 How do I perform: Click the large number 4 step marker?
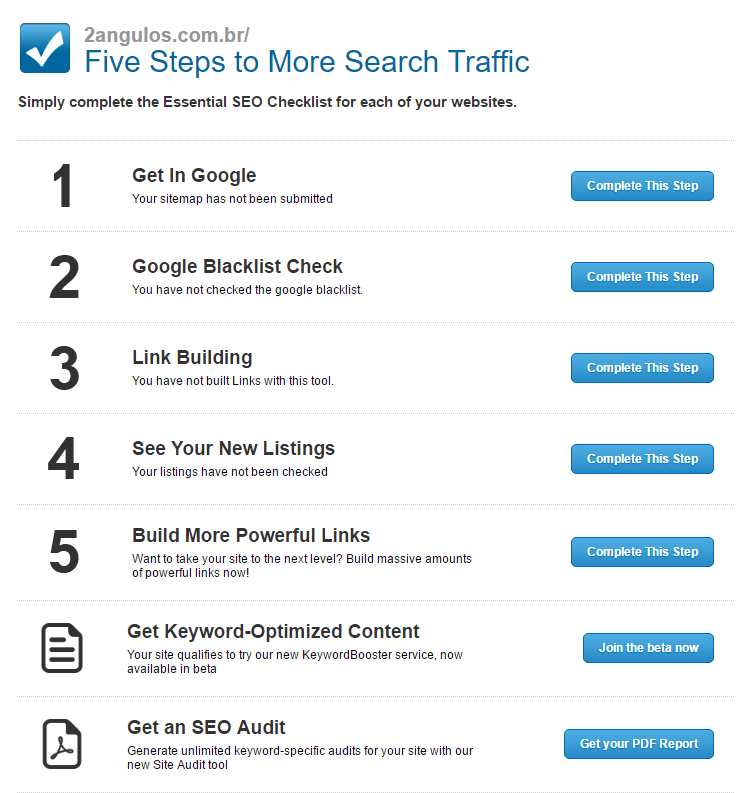[64, 459]
